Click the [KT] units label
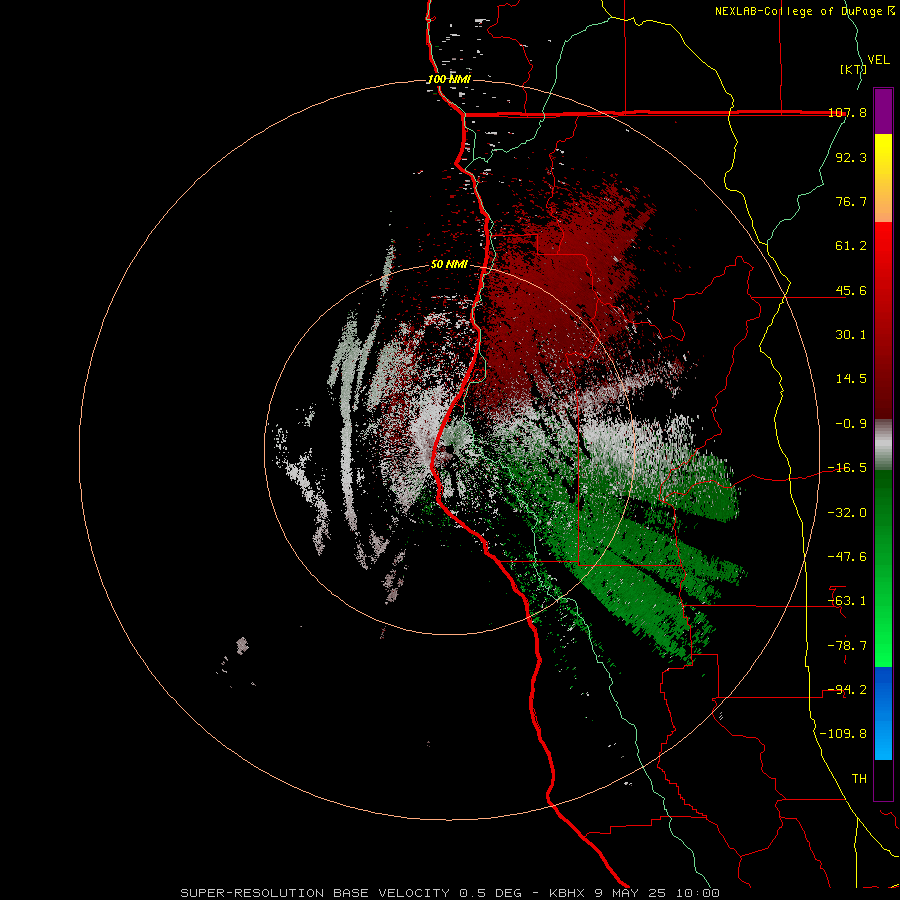This screenshot has height=900, width=900. [853, 69]
